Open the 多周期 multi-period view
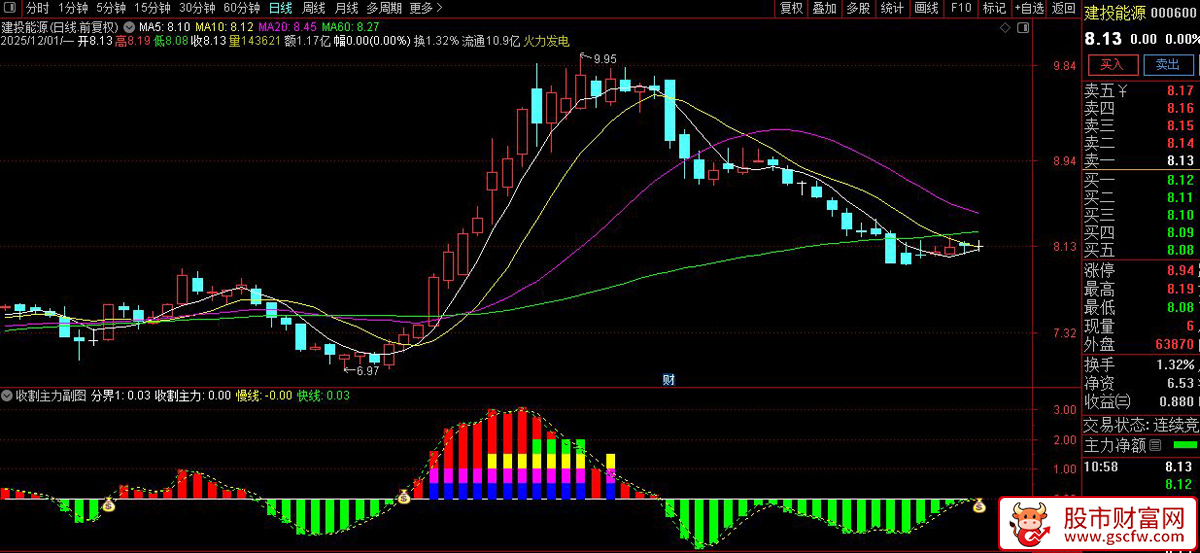 (x=384, y=8)
